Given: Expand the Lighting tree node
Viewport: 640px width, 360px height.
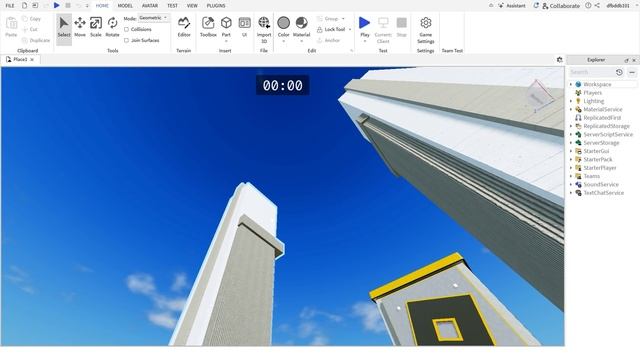Looking at the screenshot, I should point(571,101).
